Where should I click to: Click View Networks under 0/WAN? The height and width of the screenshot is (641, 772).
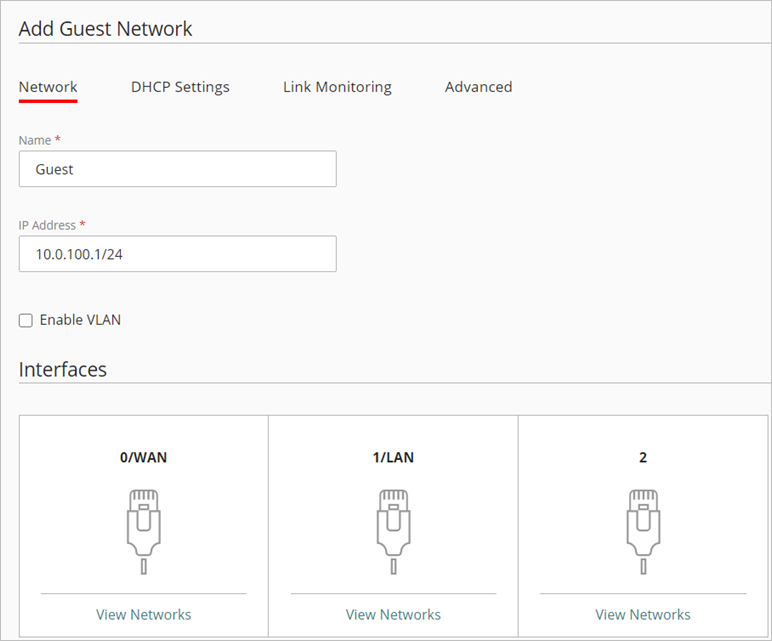pyautogui.click(x=143, y=614)
